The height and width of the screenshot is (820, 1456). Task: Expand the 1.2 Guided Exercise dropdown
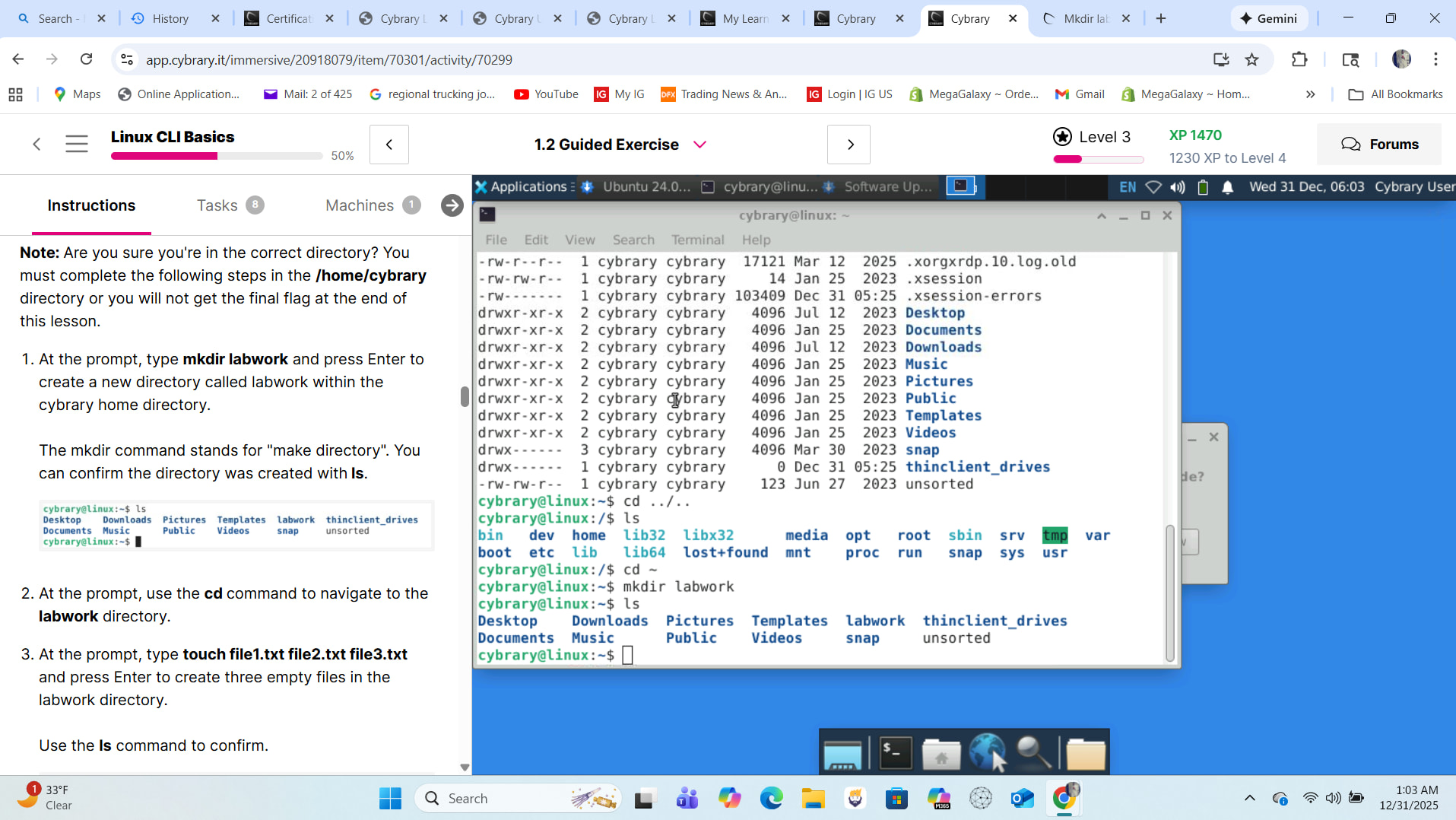699,145
